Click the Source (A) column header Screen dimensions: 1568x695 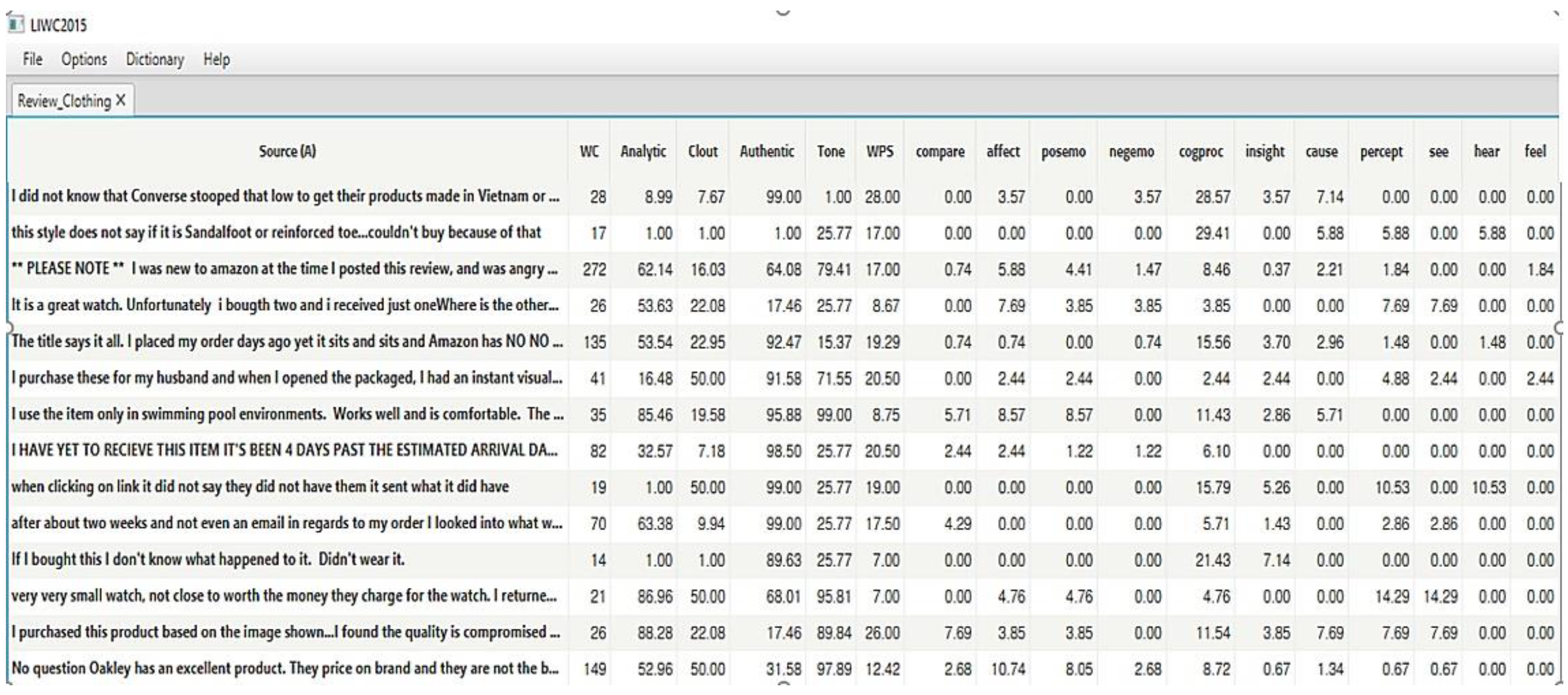pyautogui.click(x=287, y=152)
